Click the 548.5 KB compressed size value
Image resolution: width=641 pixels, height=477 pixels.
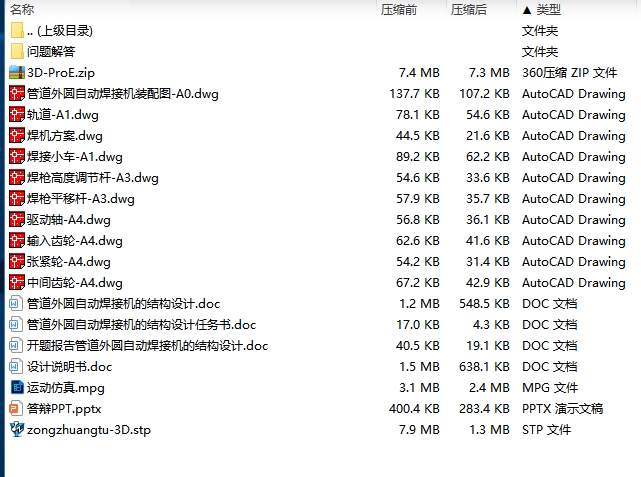coord(484,304)
